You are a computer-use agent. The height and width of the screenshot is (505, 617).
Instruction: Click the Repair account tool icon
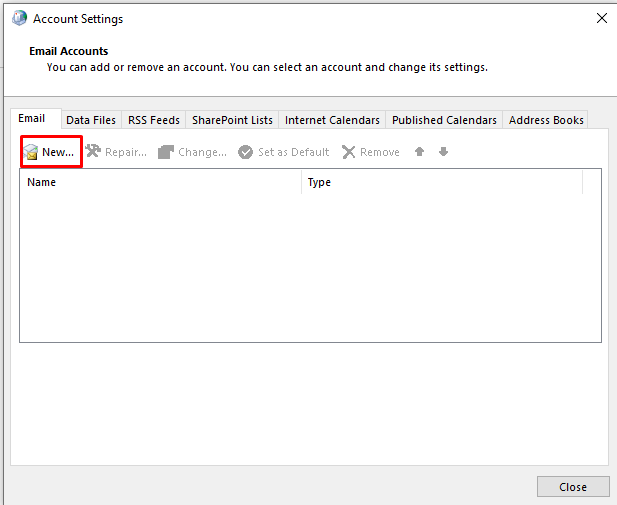coord(93,152)
